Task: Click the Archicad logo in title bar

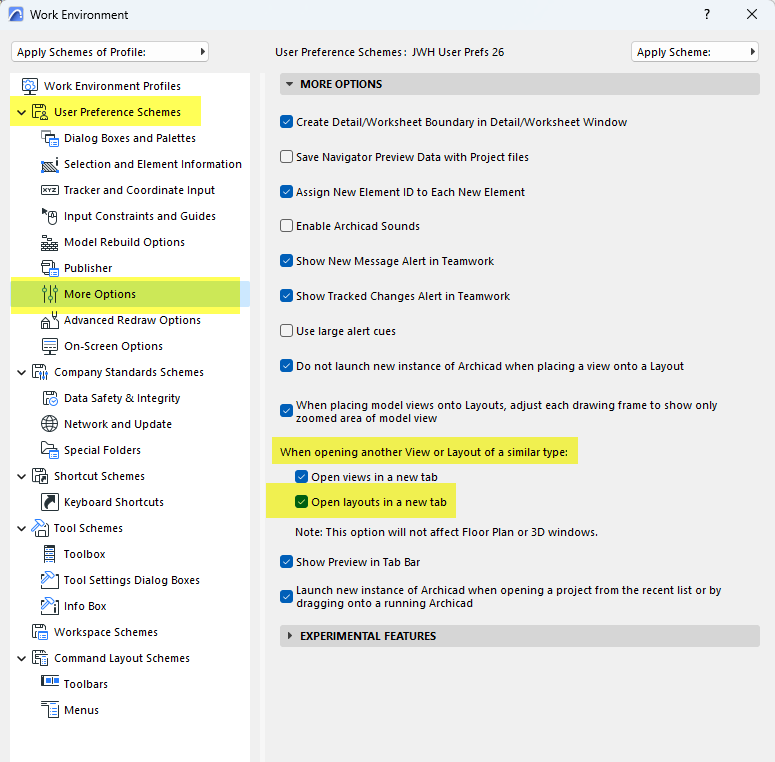Action: pyautogui.click(x=16, y=14)
